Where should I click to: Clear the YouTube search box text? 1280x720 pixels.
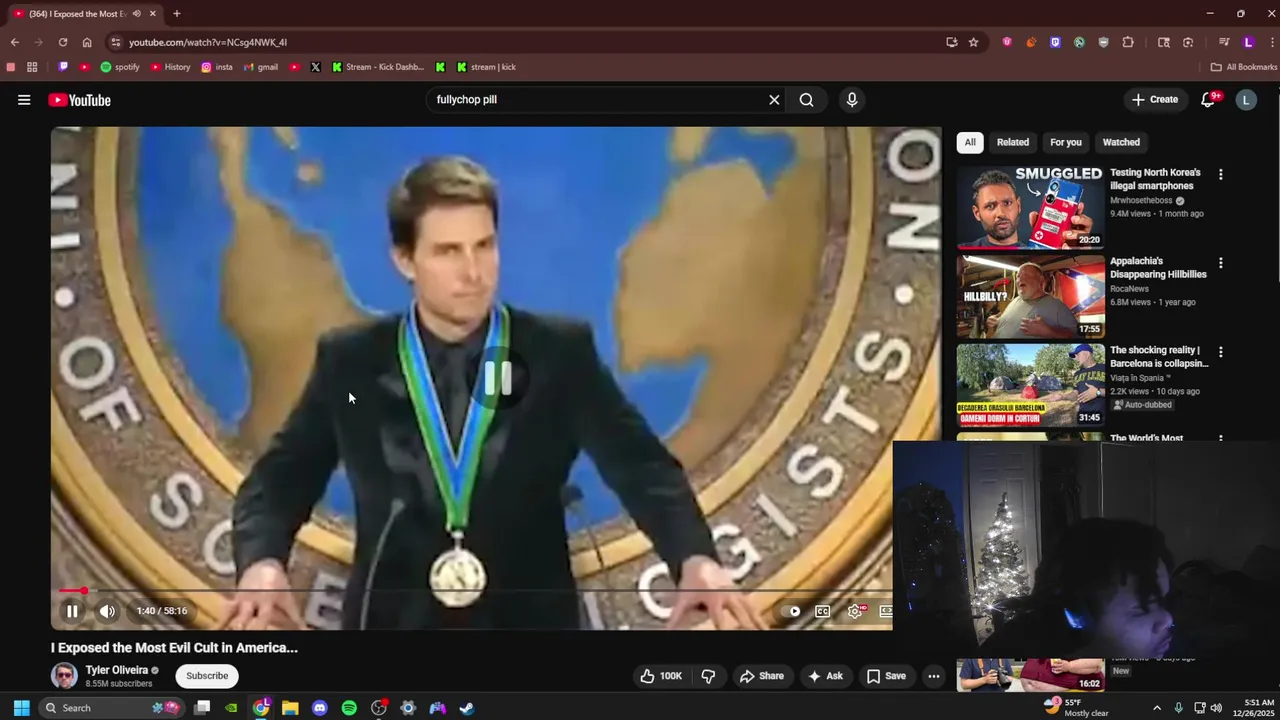pos(774,100)
